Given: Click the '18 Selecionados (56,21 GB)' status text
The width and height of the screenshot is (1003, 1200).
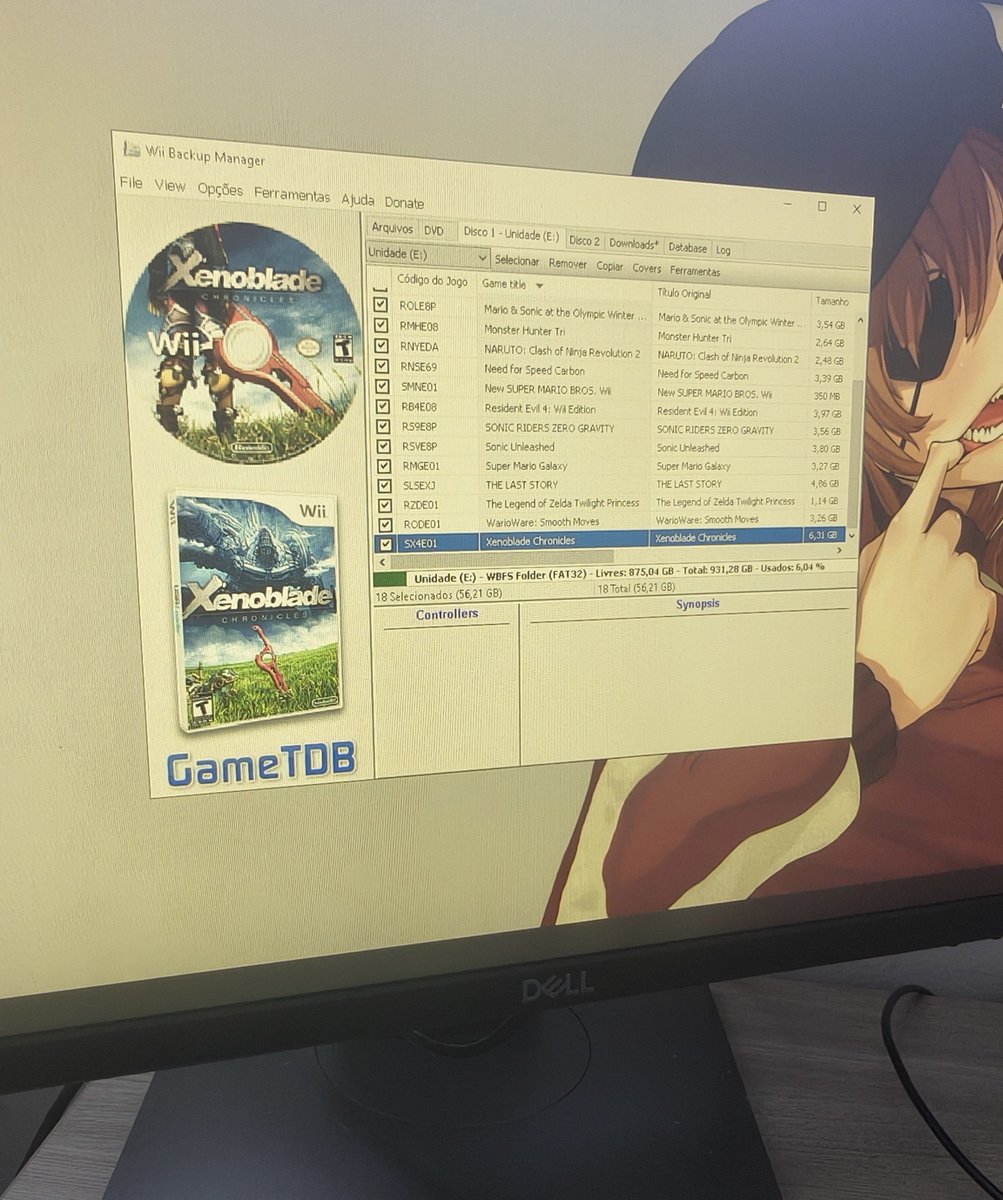Looking at the screenshot, I should (438, 594).
